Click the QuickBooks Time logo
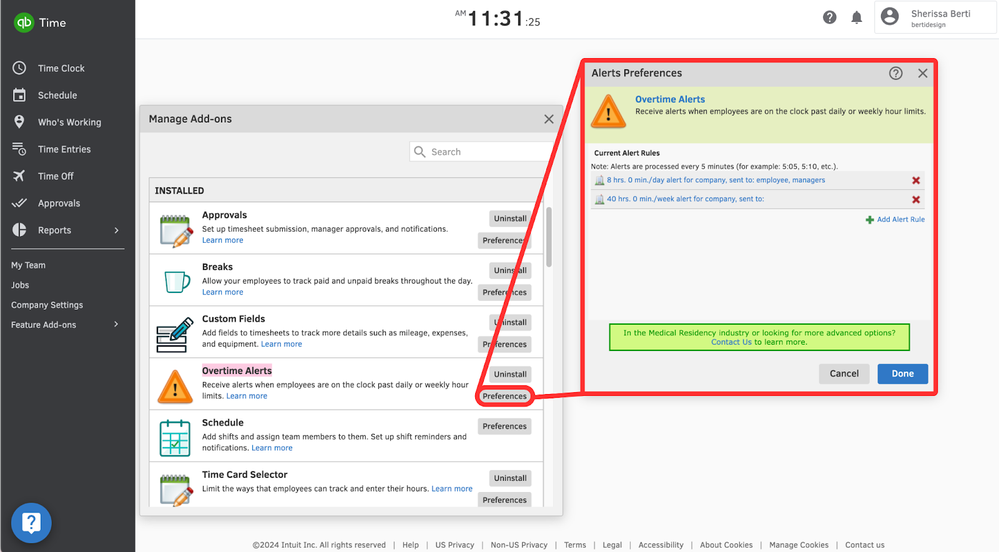 pyautogui.click(x=40, y=22)
